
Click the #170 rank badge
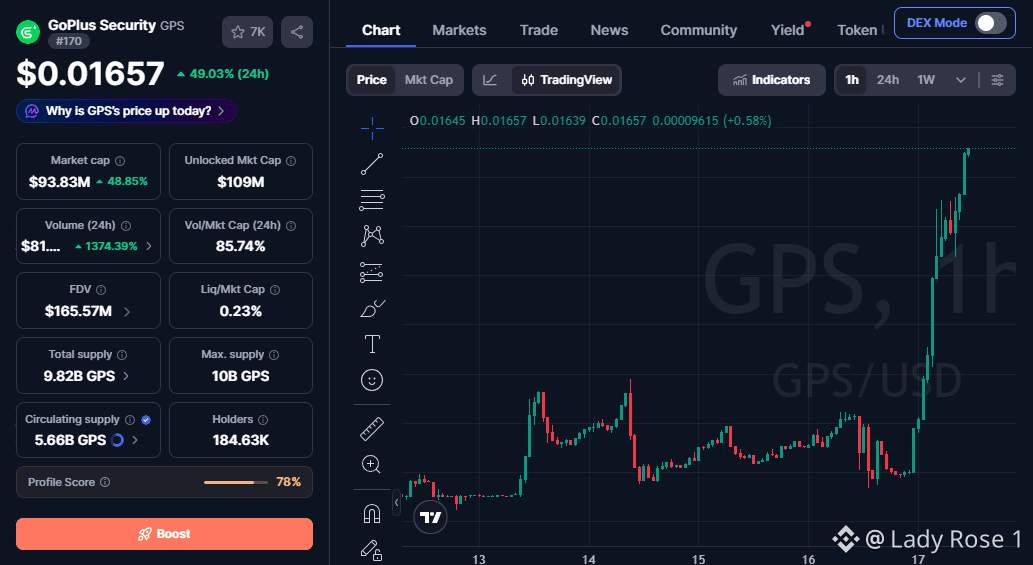coord(69,41)
